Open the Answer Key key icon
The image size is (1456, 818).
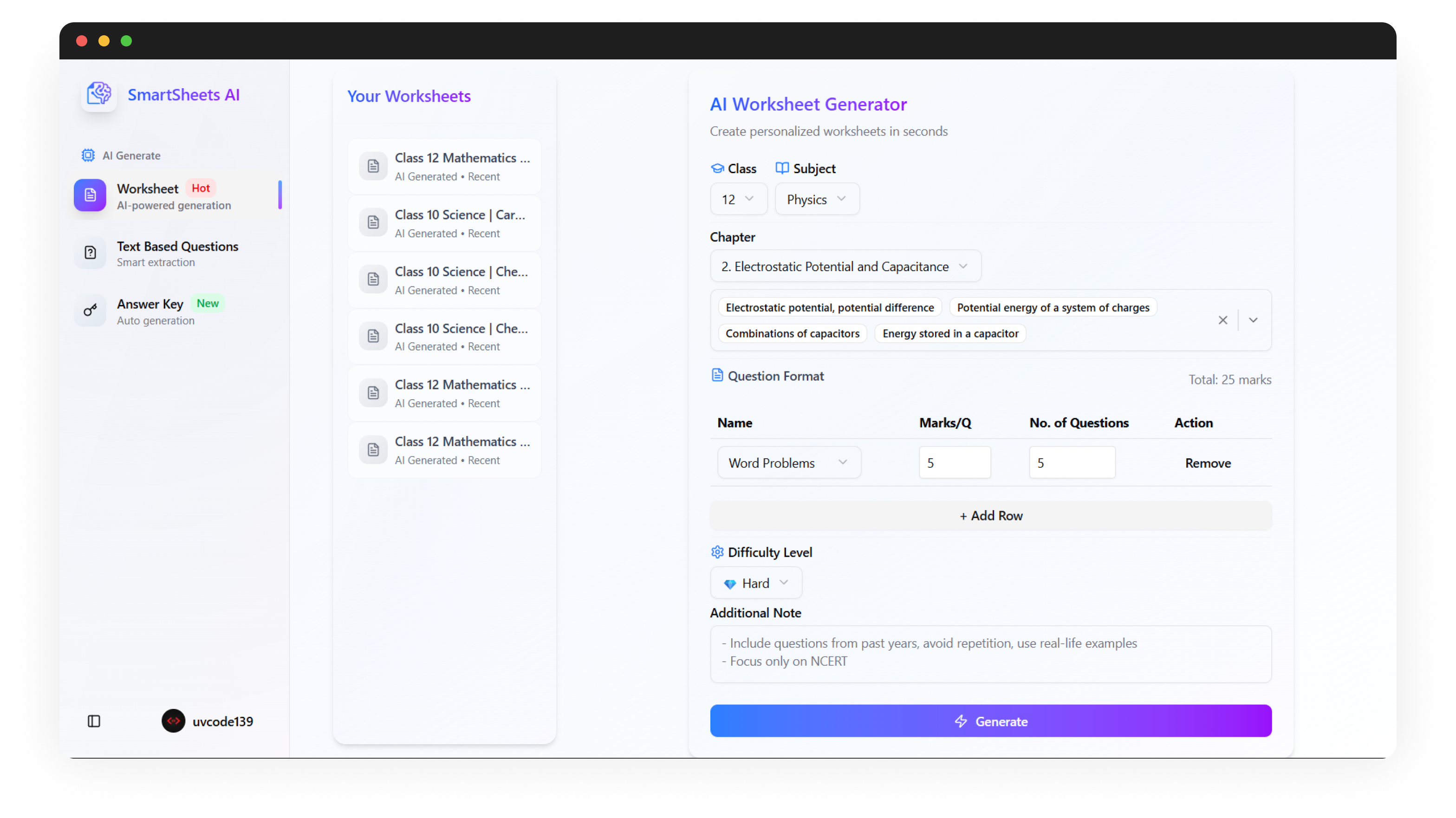coord(90,311)
